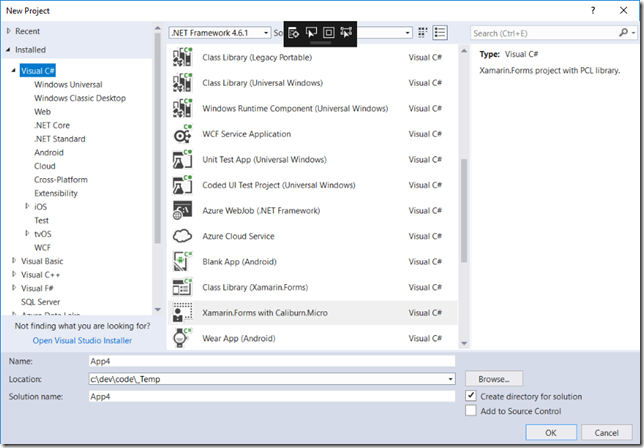Select the Android category

(49, 152)
